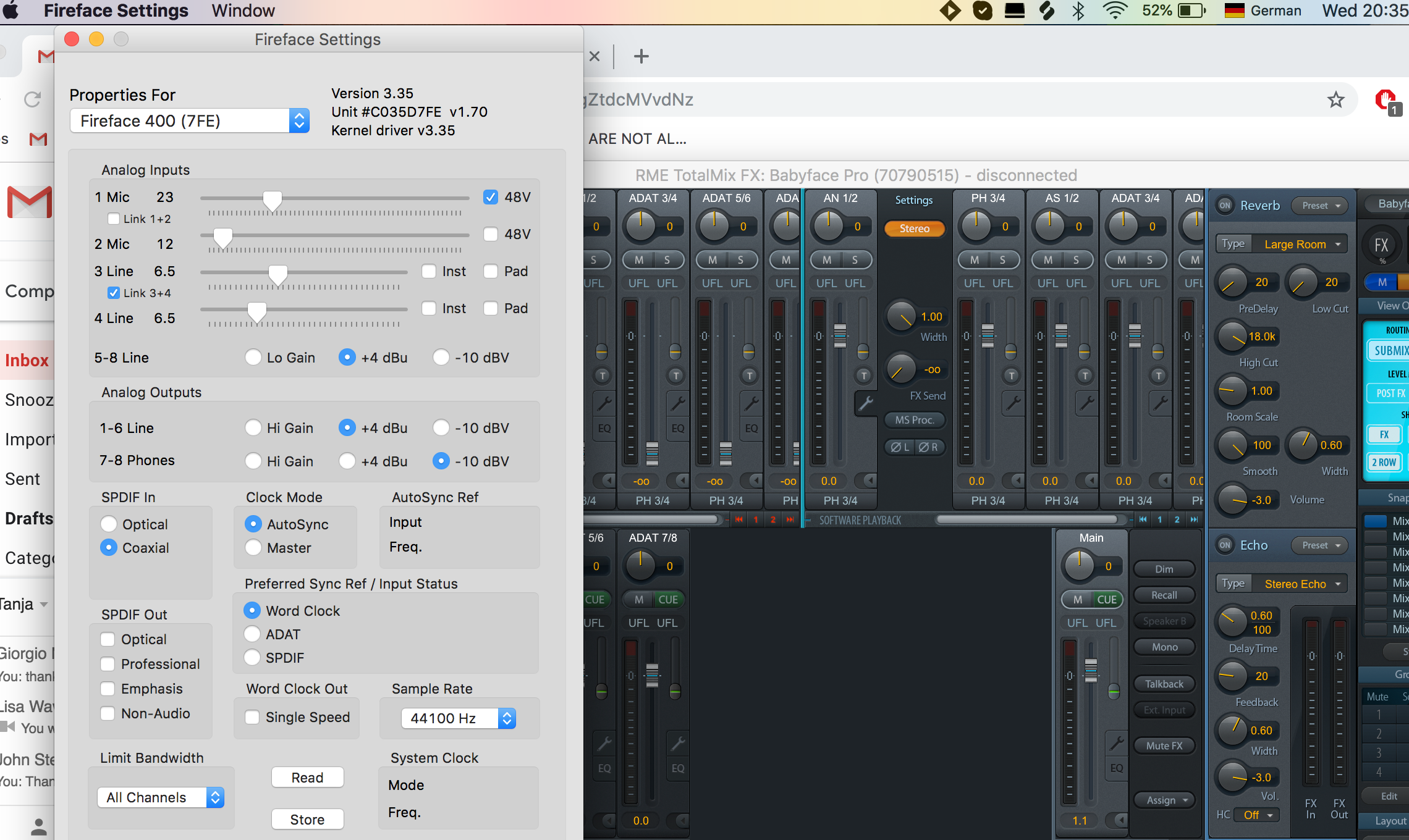Open the Limit Bandwidth All Channels dropdown

(x=161, y=797)
